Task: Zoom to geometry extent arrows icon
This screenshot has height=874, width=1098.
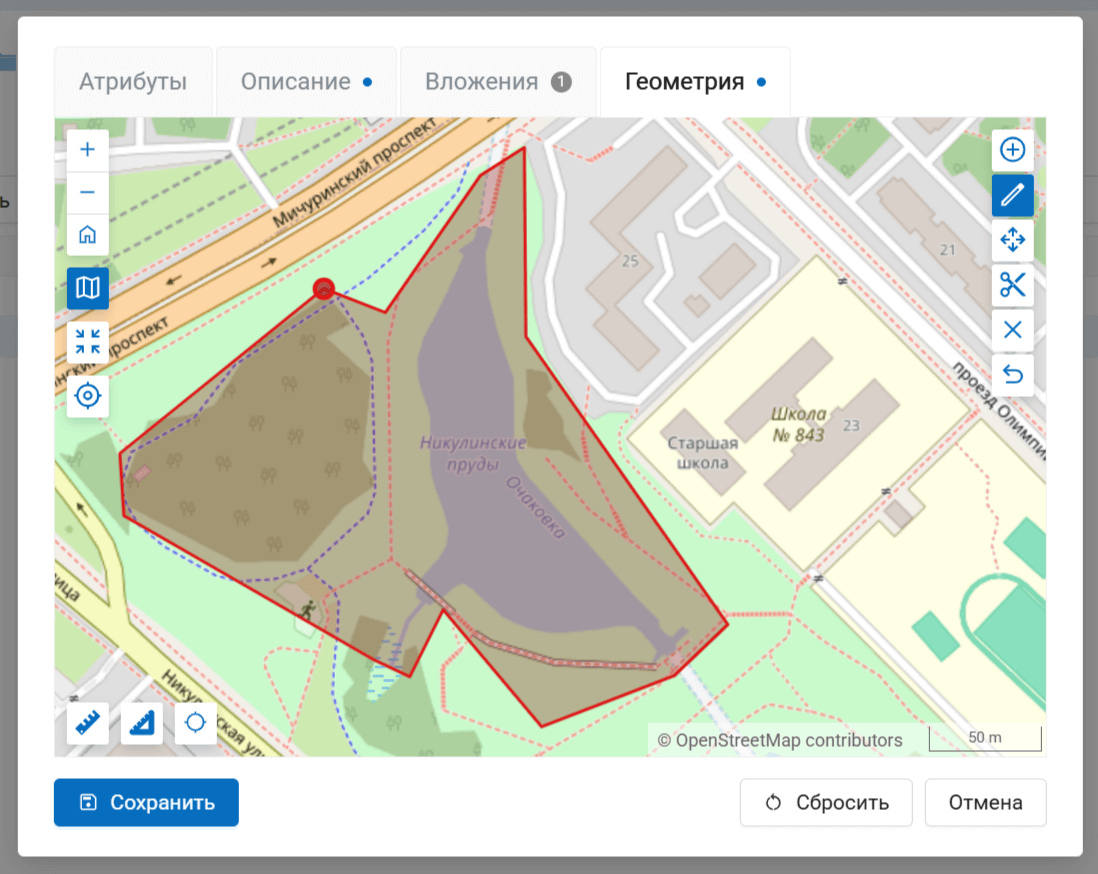Action: (x=88, y=342)
